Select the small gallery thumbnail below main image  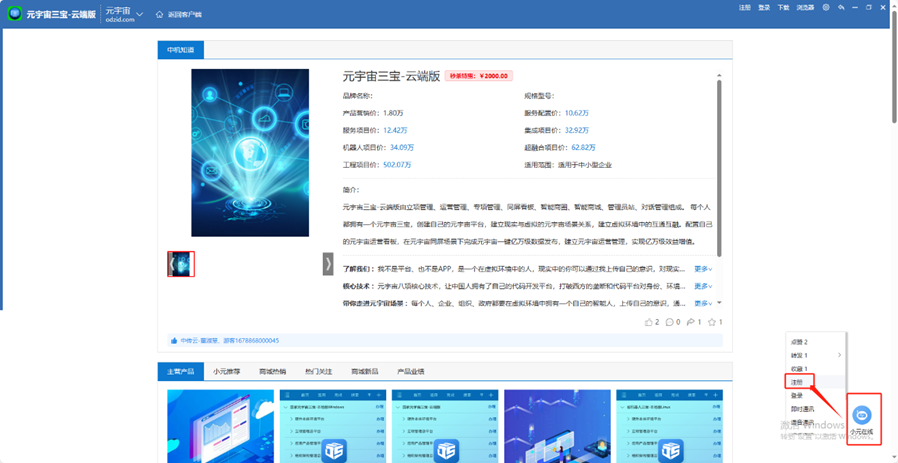(181, 264)
